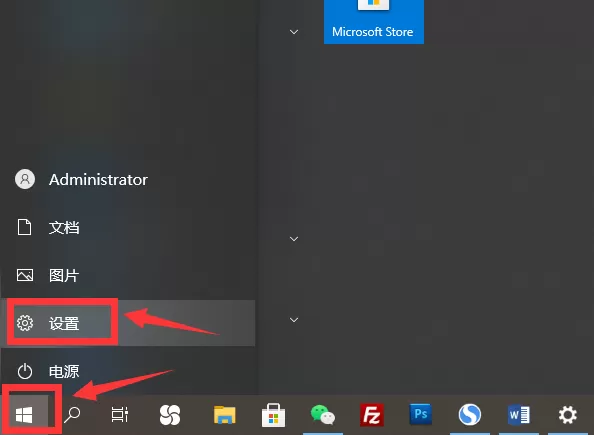Launch the fan-shaped white app on taskbar
This screenshot has height=435, width=594.
(x=170, y=415)
